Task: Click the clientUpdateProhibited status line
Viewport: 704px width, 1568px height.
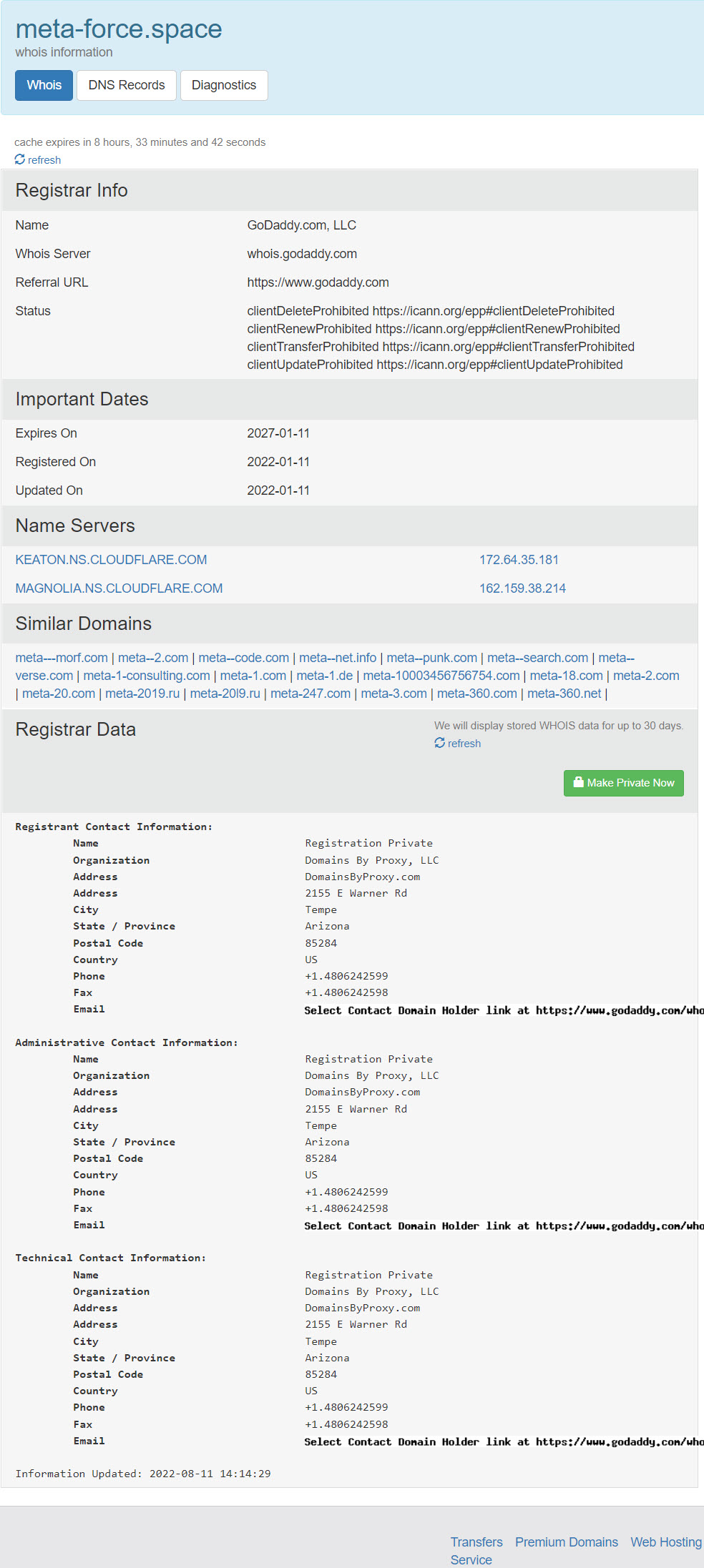Action: 435,365
